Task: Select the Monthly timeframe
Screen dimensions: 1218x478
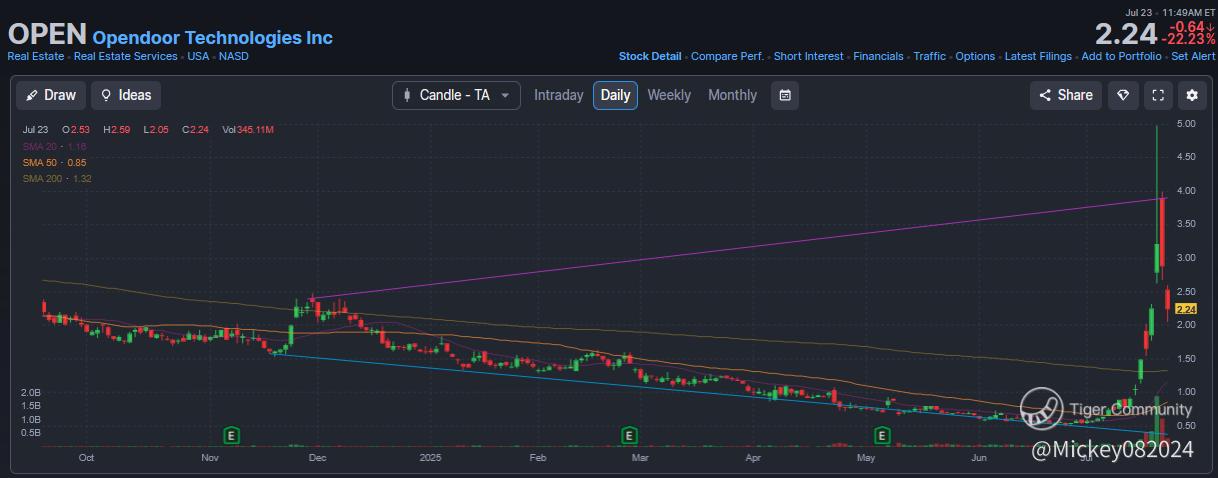Action: pos(732,95)
